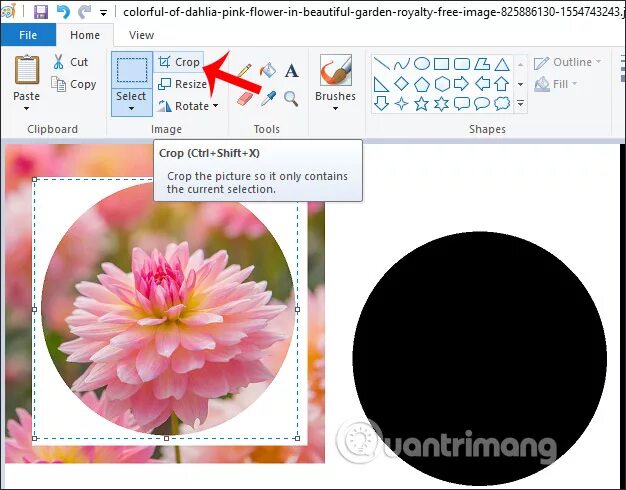Pick the Hexagon shape

(x=442, y=84)
